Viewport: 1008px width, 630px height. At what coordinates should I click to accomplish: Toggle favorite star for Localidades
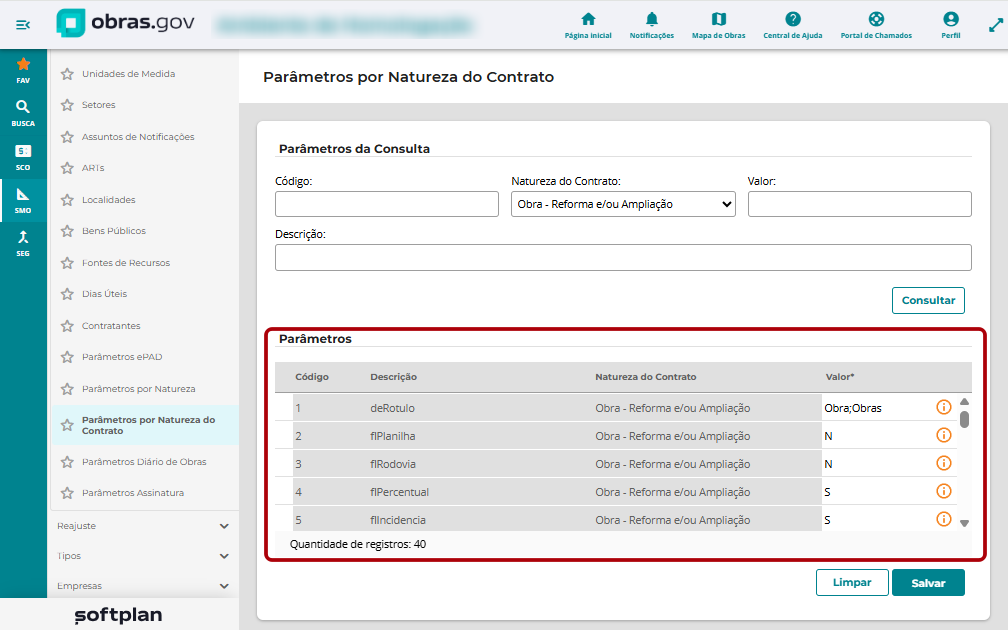pyautogui.click(x=67, y=200)
